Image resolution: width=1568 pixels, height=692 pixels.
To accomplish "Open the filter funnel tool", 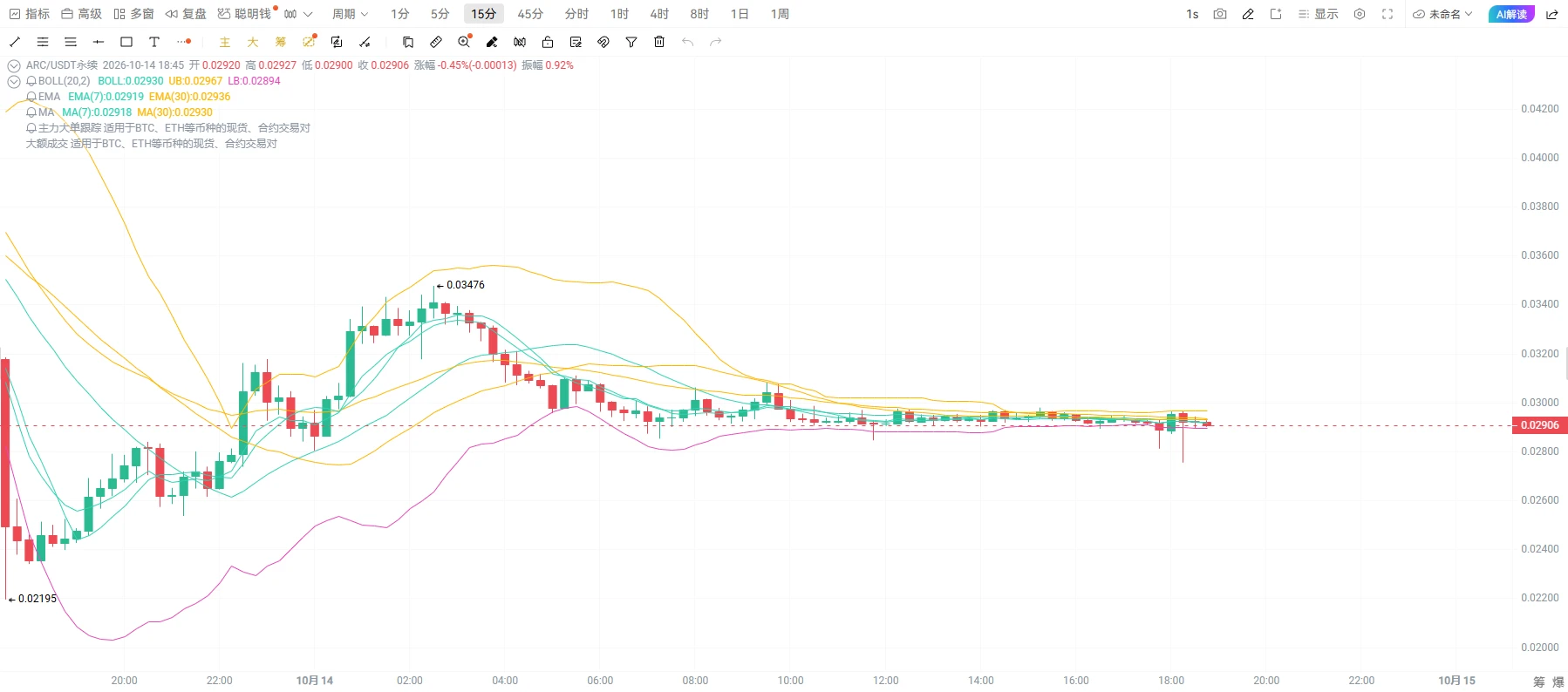I will point(631,42).
